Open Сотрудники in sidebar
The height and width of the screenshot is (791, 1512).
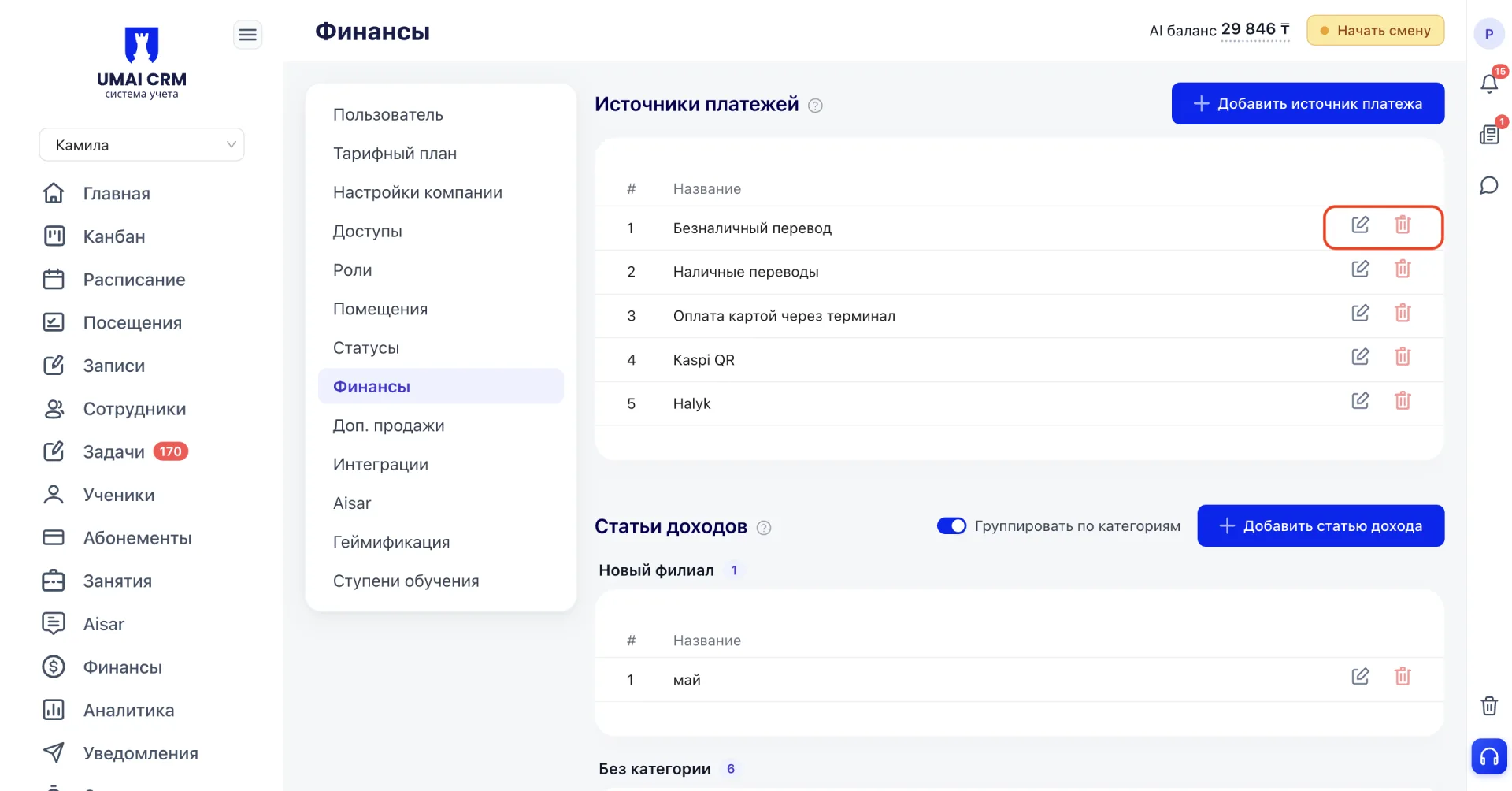click(x=135, y=409)
